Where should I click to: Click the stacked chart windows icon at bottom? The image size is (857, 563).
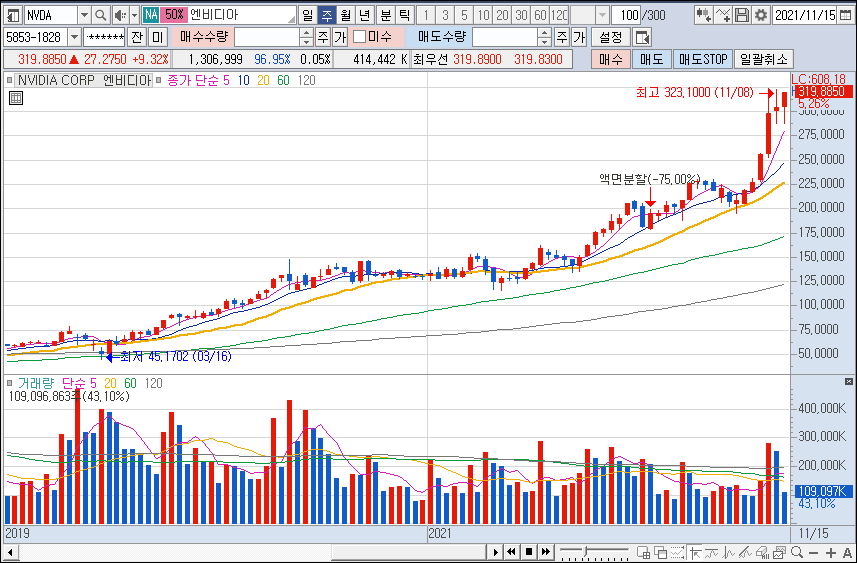point(779,552)
